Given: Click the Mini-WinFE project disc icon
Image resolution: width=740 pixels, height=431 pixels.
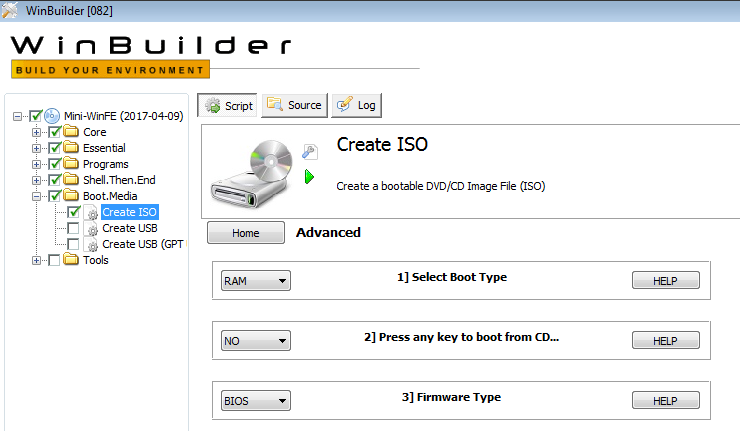Looking at the screenshot, I should point(52,116).
